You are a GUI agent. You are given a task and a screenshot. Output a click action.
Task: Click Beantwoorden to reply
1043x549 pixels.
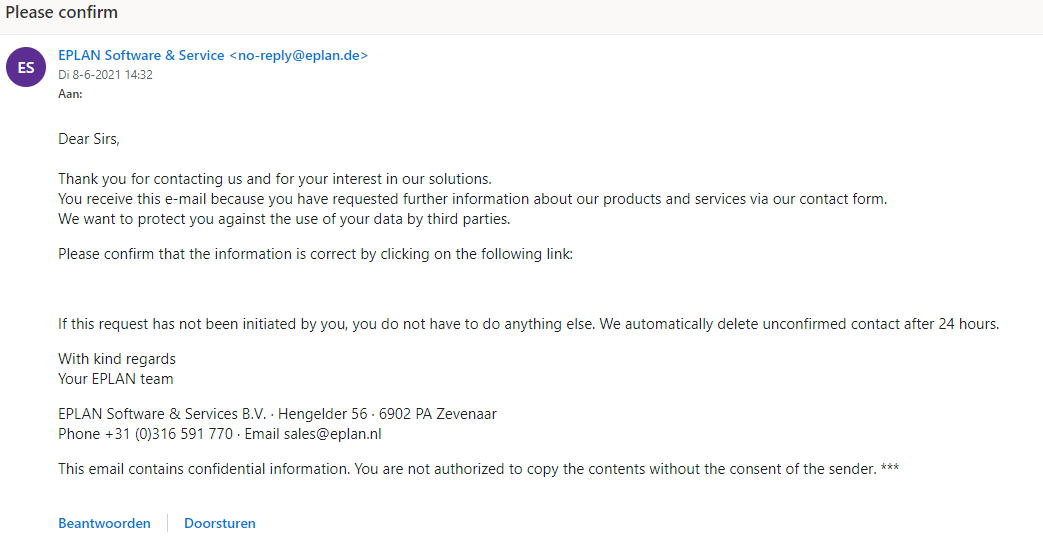pyautogui.click(x=104, y=523)
